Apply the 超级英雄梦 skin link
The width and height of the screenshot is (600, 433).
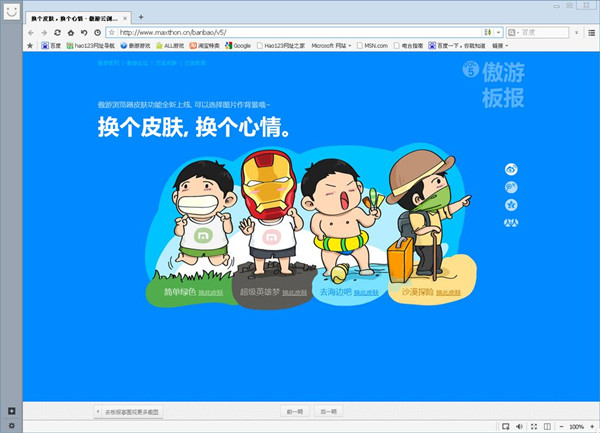click(295, 293)
